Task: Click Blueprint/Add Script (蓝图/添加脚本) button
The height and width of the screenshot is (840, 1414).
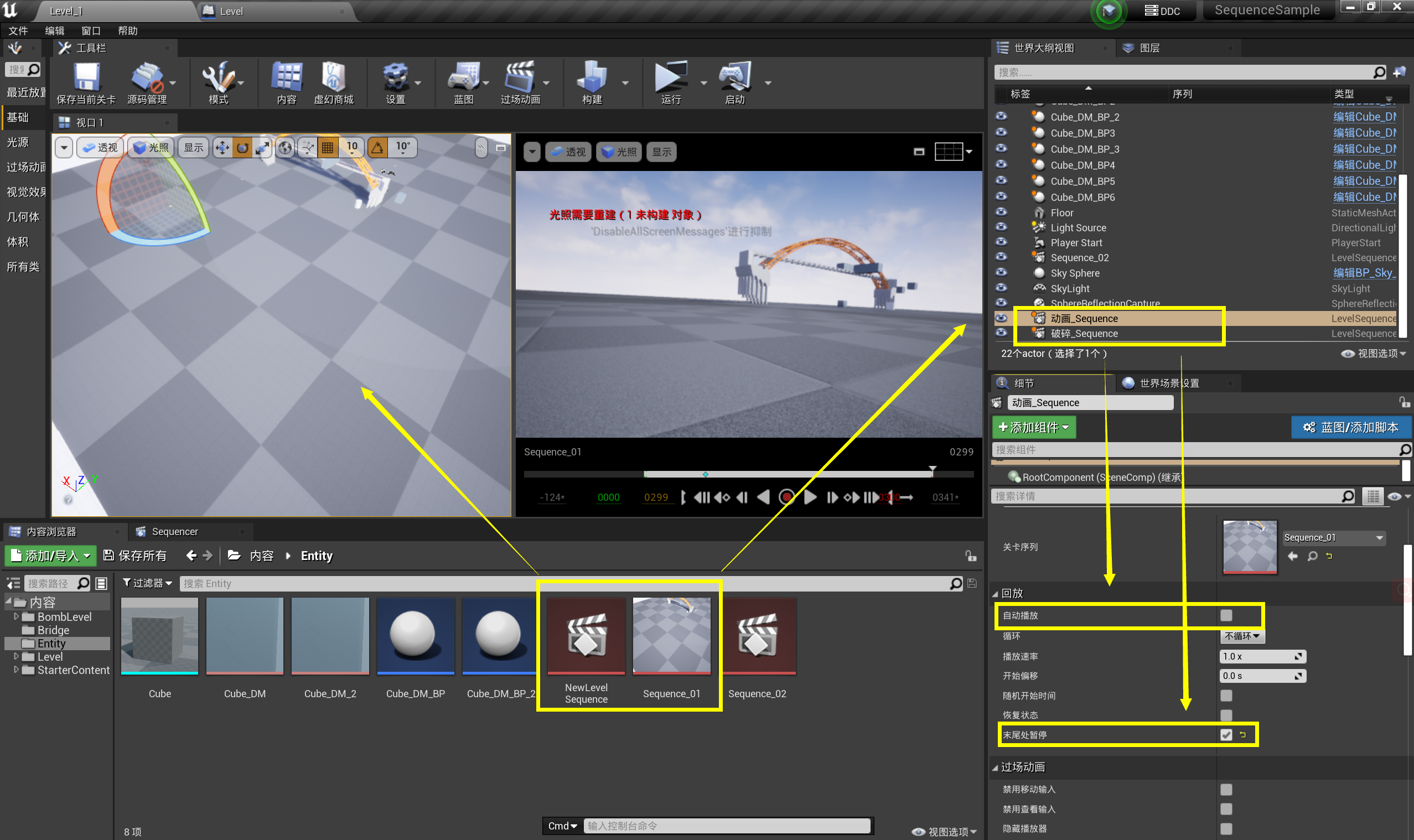Action: point(1351,427)
